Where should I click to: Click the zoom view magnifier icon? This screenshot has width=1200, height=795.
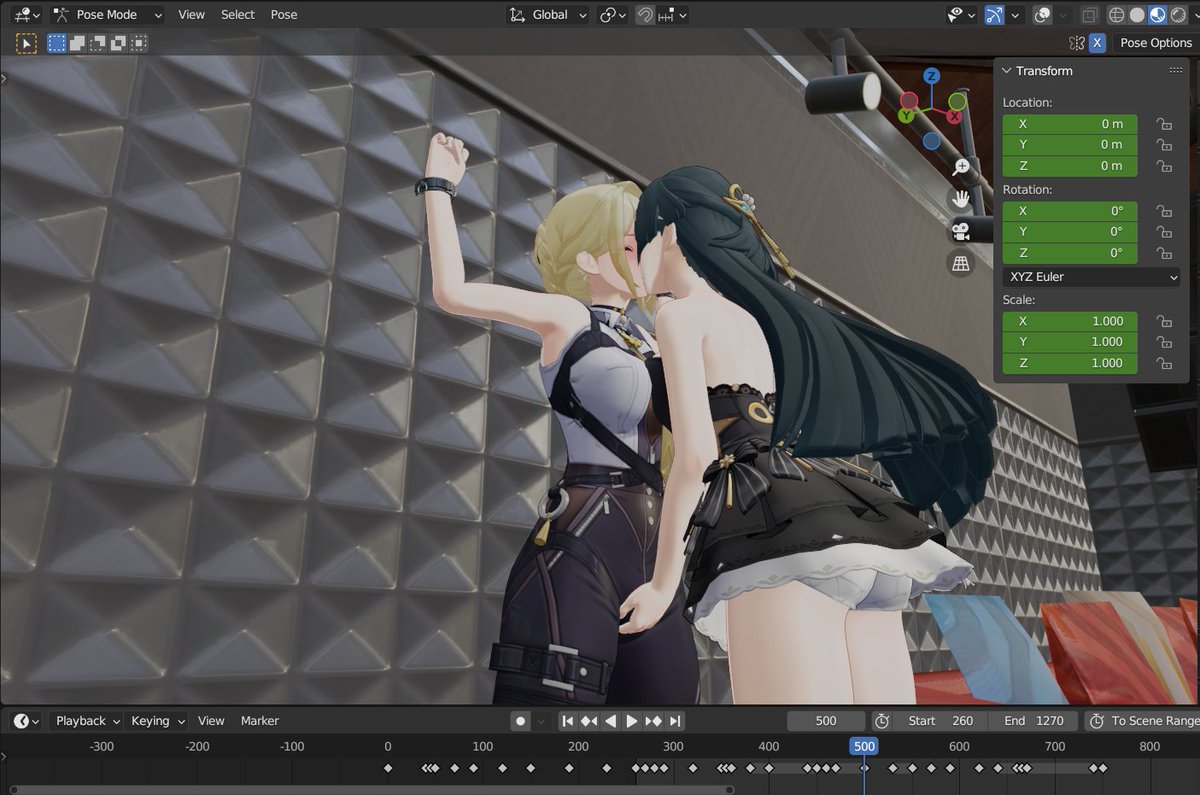point(961,167)
